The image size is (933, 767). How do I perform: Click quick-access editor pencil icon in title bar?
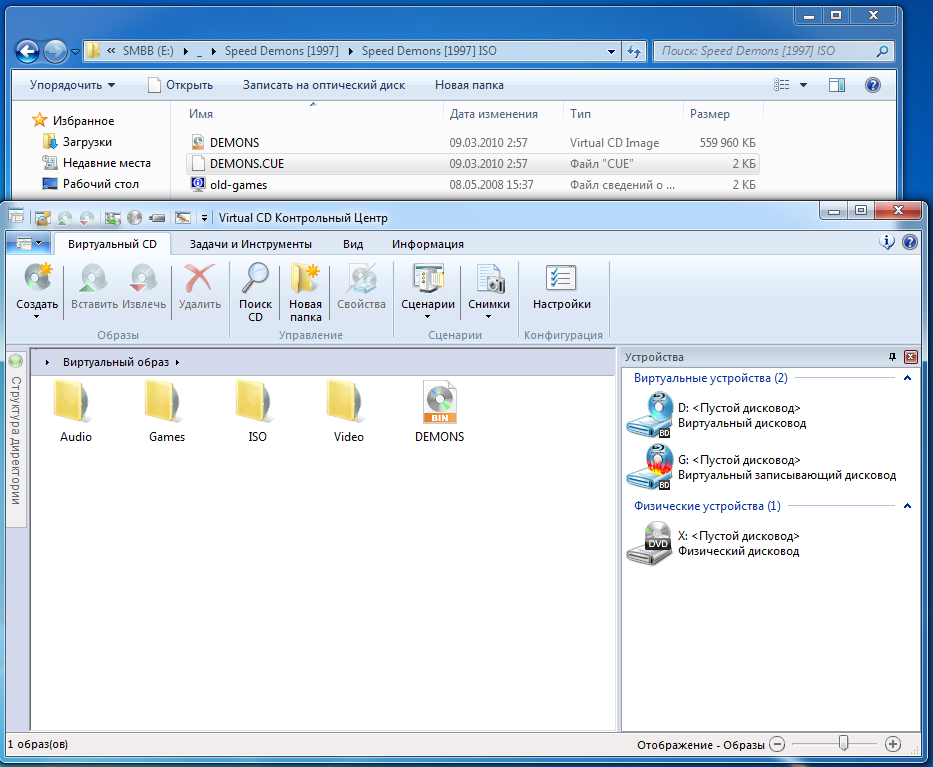pos(183,218)
